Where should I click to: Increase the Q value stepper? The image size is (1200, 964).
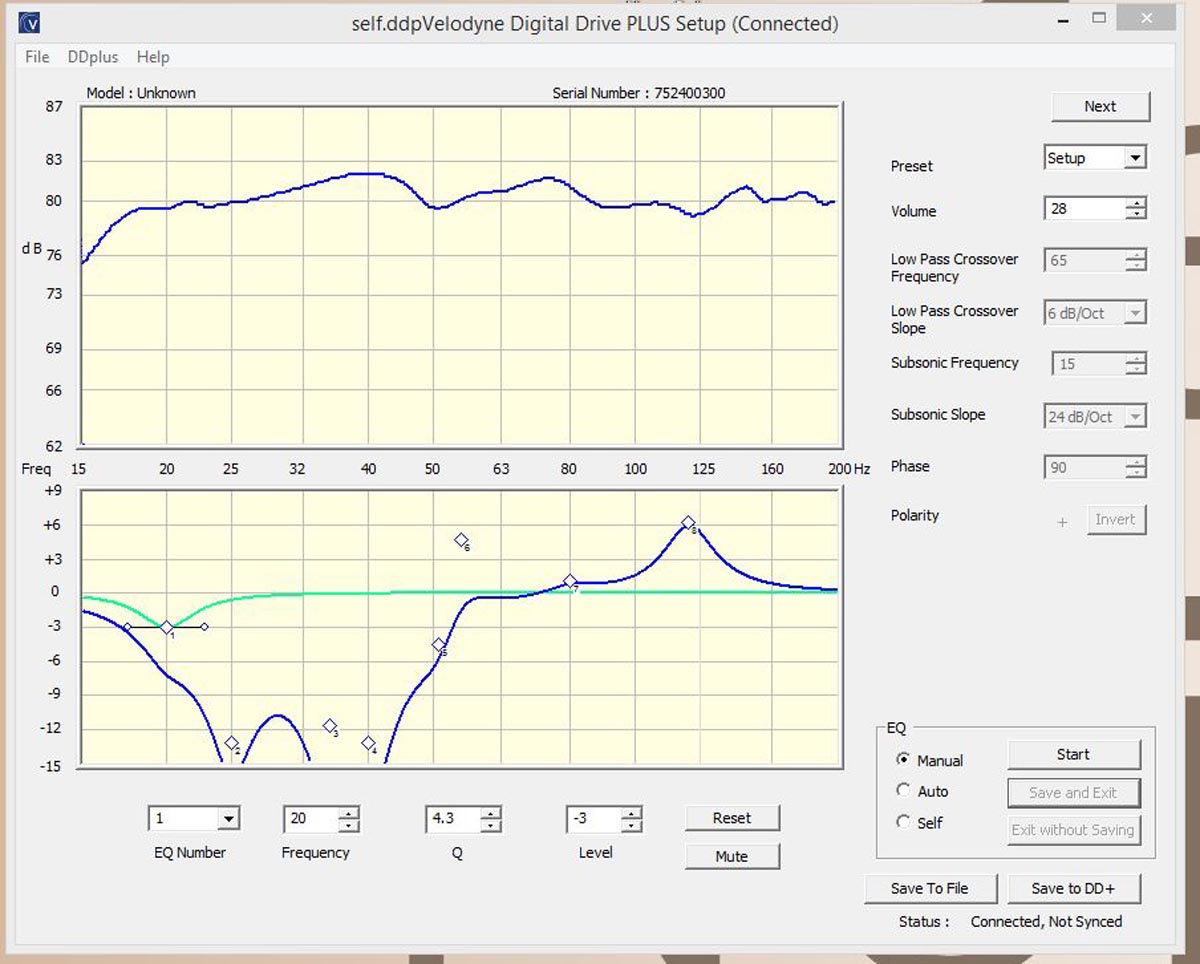click(x=490, y=813)
